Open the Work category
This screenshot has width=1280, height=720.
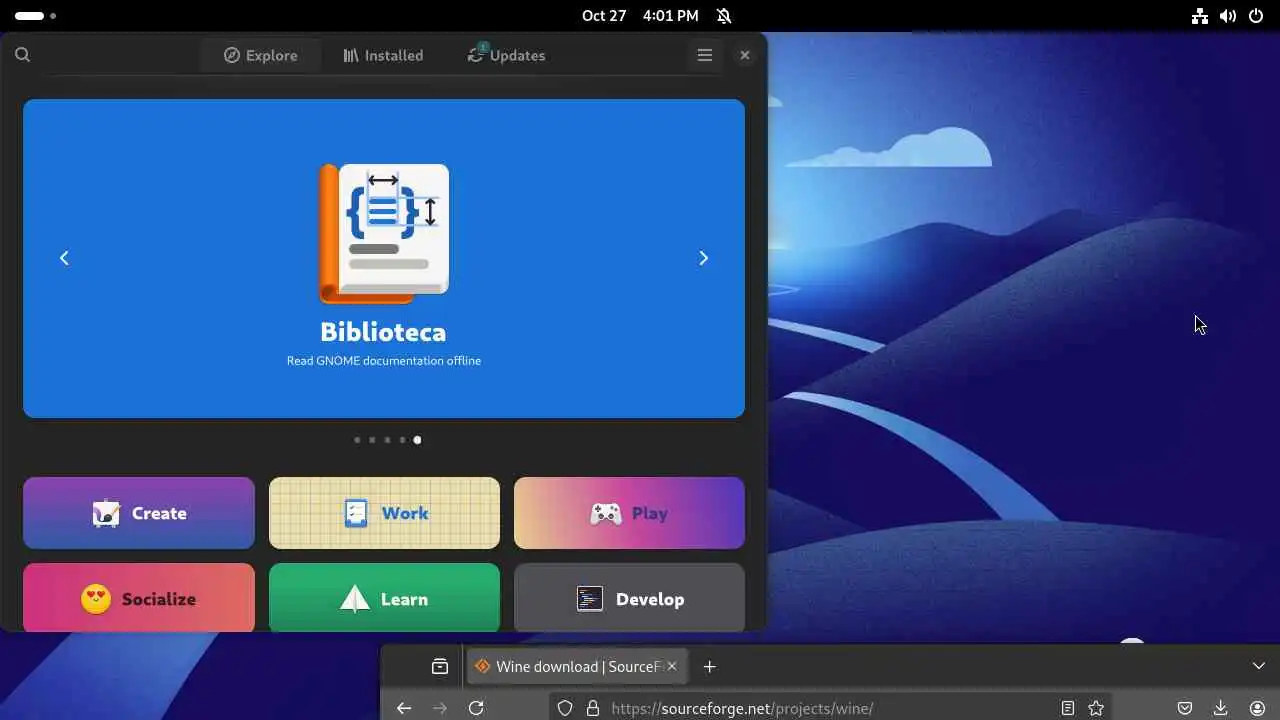(384, 513)
